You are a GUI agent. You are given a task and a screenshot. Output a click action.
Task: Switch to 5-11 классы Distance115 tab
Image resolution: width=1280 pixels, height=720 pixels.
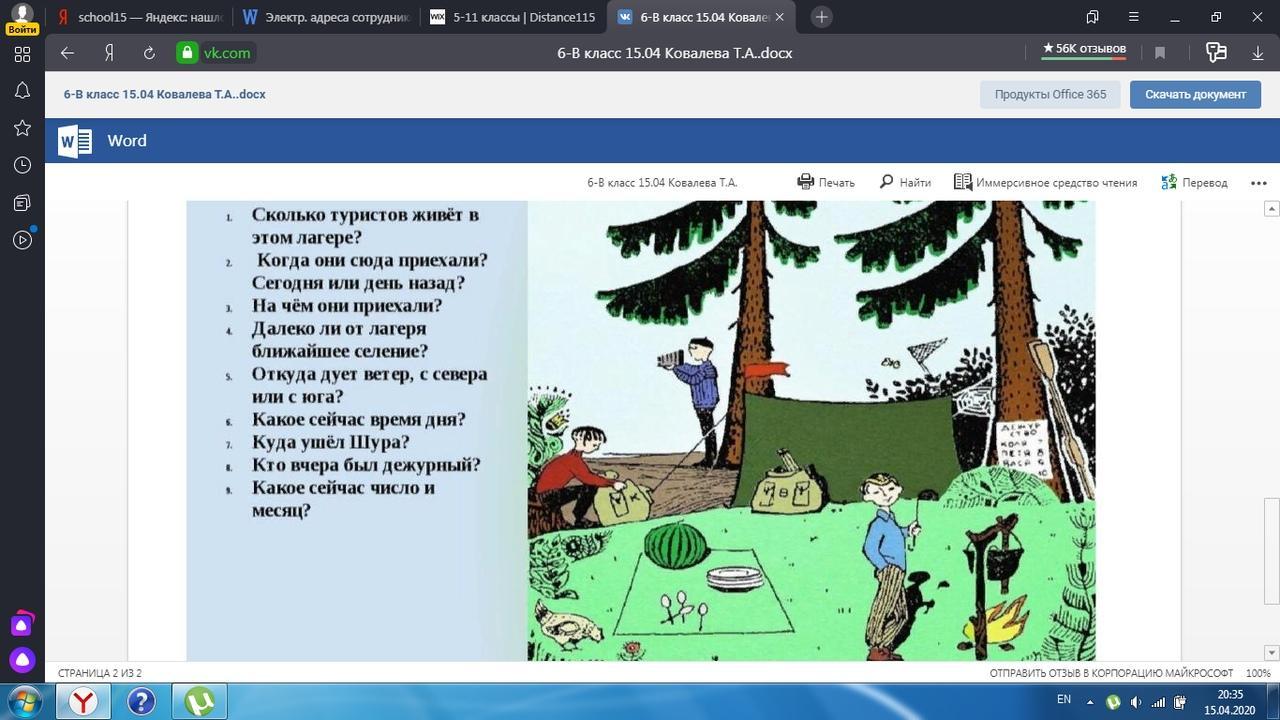512,17
